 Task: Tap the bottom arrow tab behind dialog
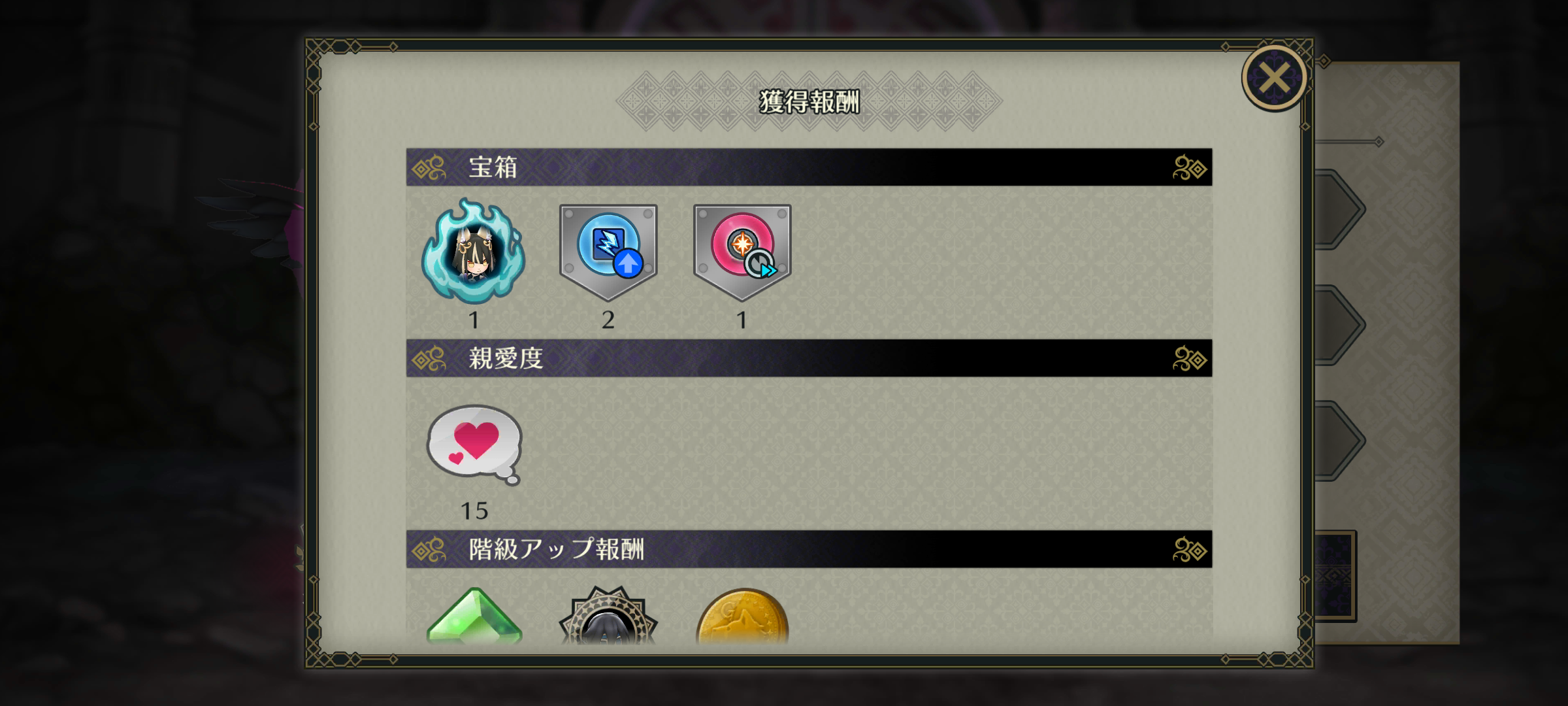click(1339, 441)
